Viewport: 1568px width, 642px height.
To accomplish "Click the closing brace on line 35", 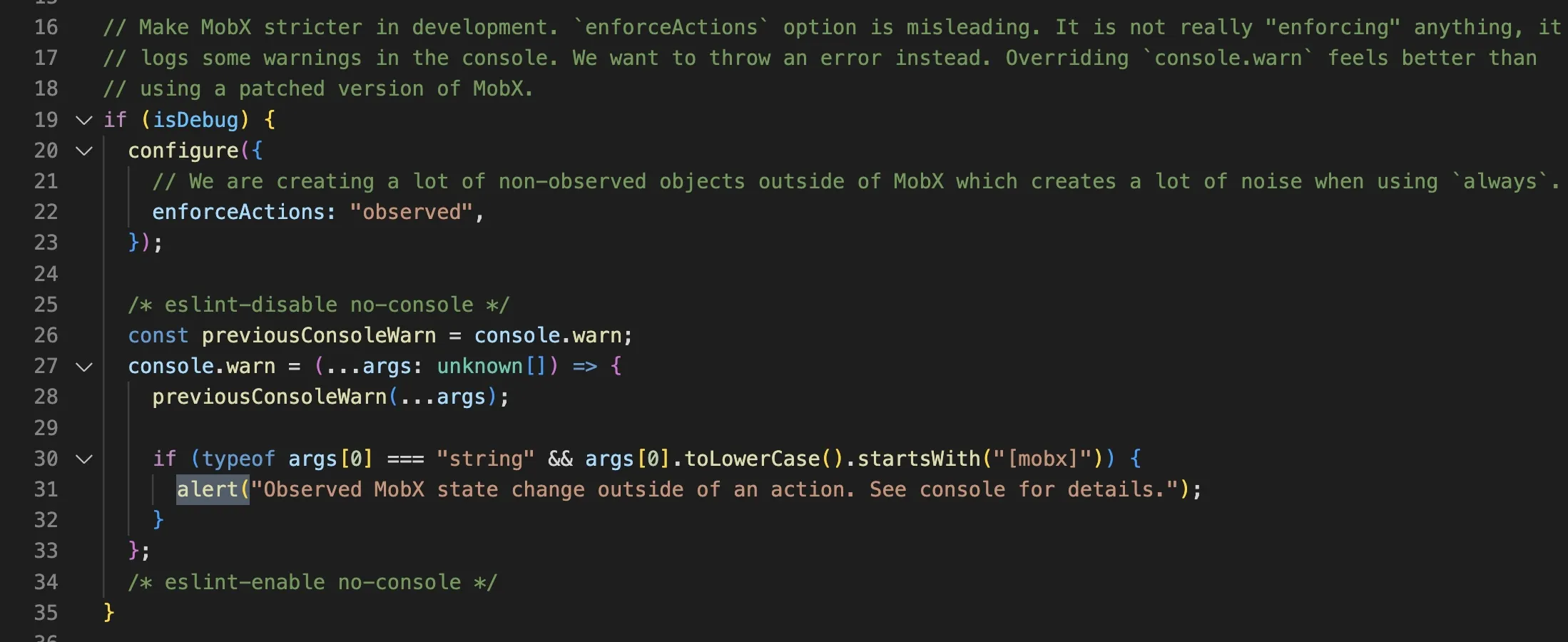I will coord(108,613).
